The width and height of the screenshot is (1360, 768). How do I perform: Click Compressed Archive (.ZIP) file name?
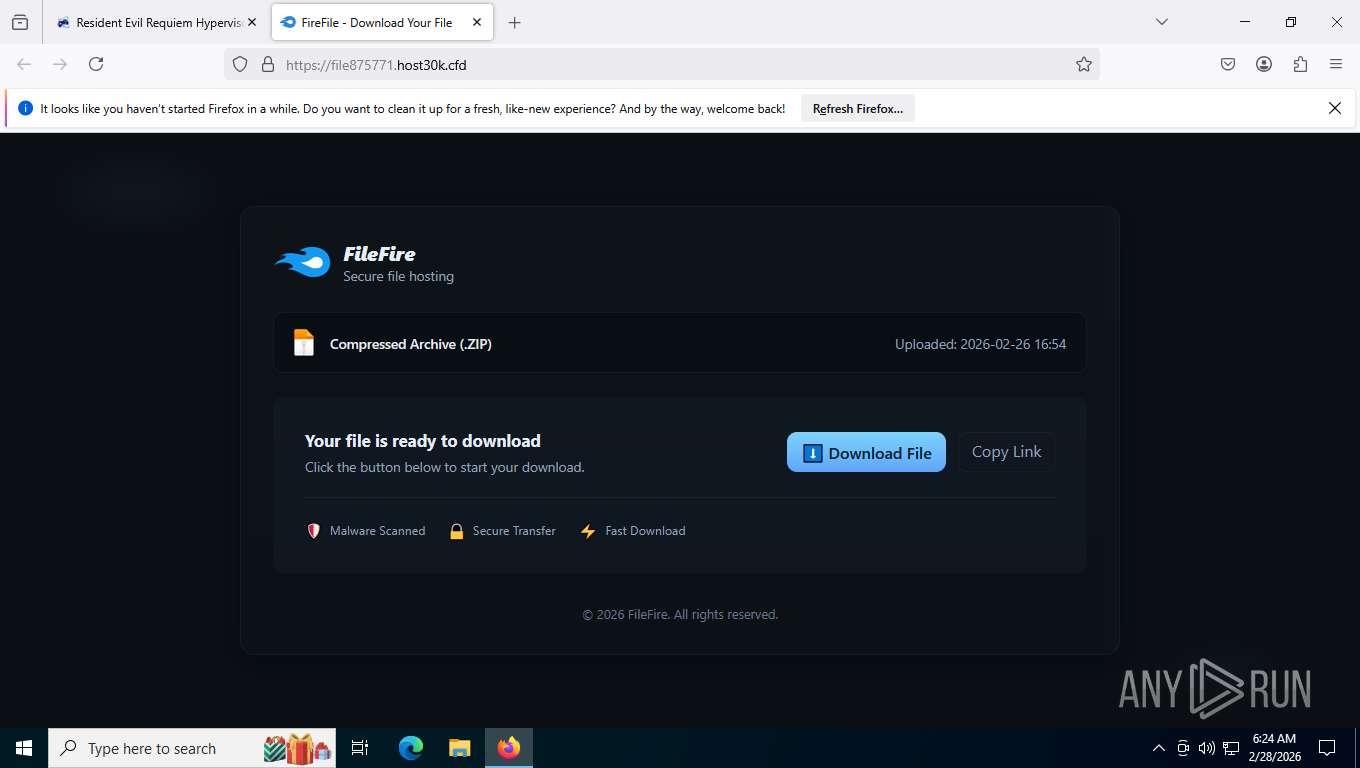[411, 344]
